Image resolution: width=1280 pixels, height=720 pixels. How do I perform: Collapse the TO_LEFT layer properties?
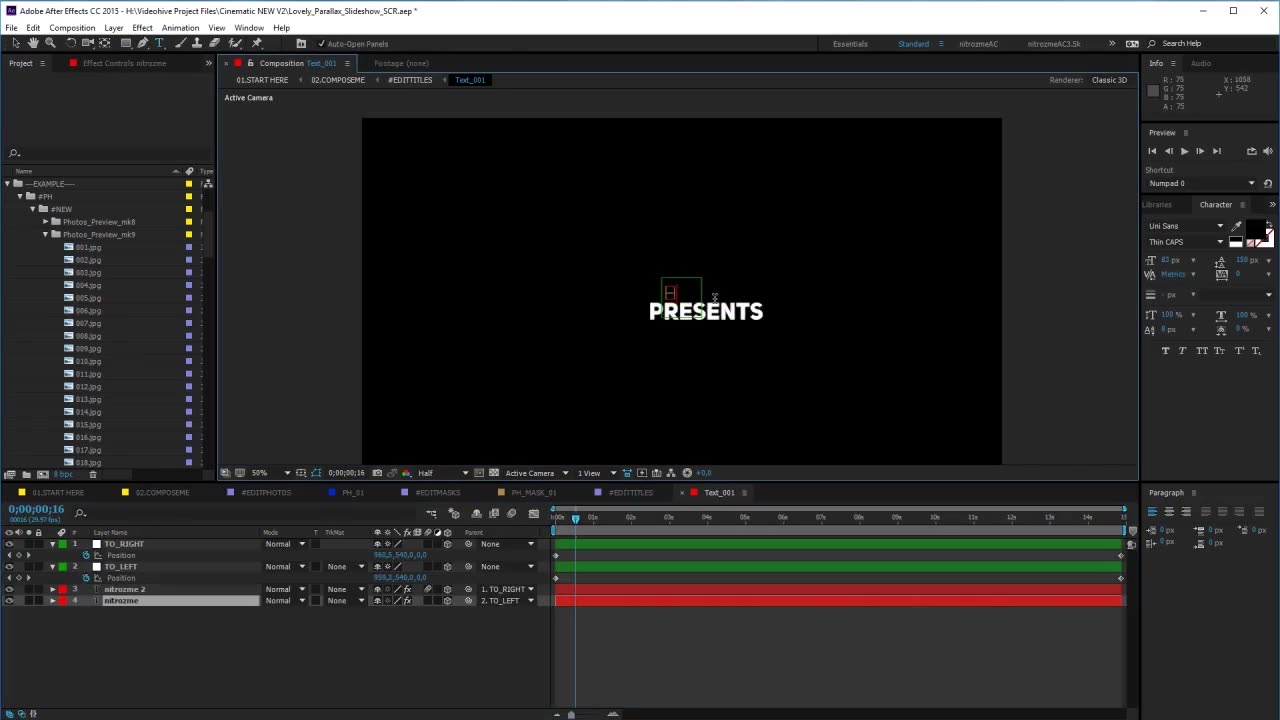tap(52, 567)
